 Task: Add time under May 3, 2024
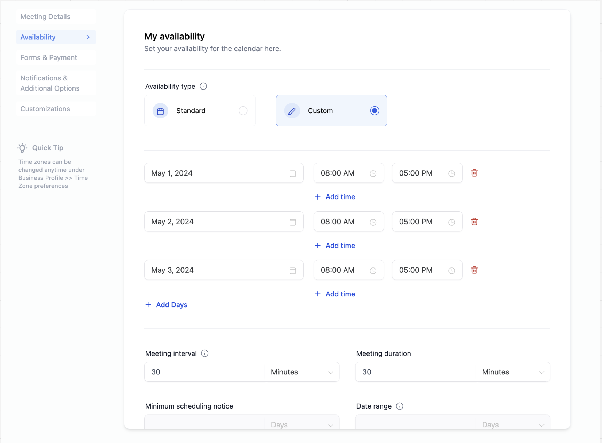click(335, 294)
